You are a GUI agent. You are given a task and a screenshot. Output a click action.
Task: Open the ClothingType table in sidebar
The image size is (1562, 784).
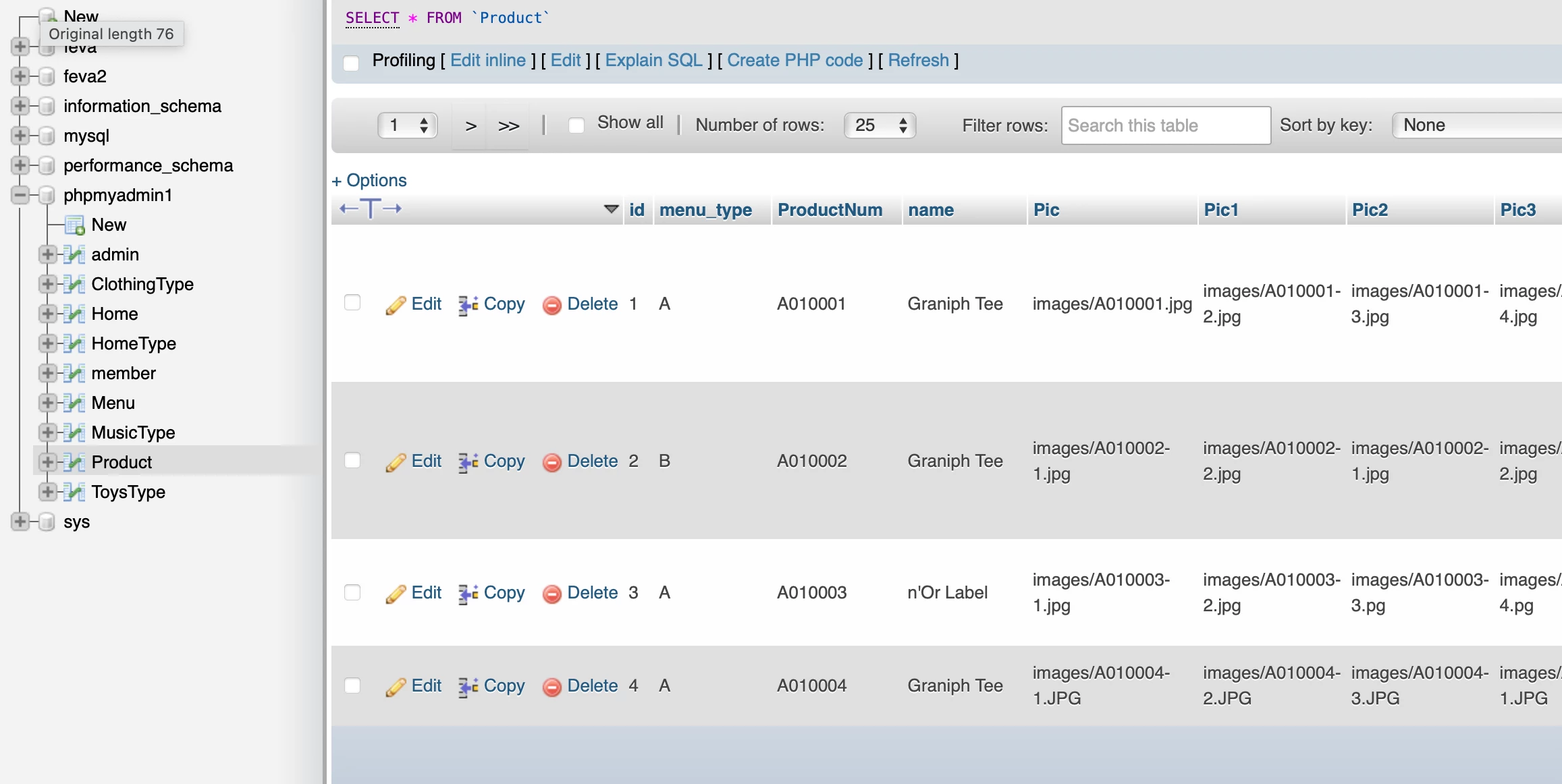click(x=142, y=285)
